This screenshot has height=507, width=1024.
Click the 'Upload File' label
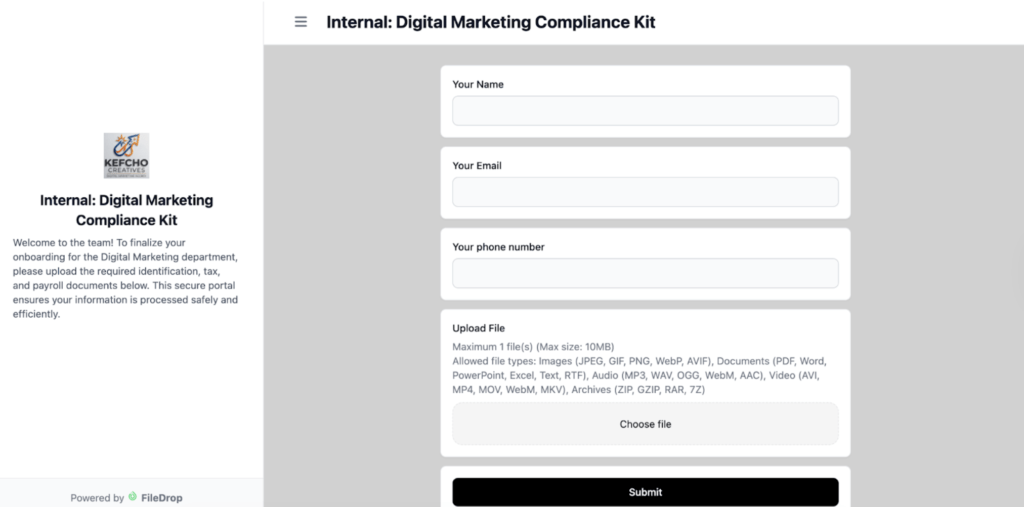pos(479,328)
